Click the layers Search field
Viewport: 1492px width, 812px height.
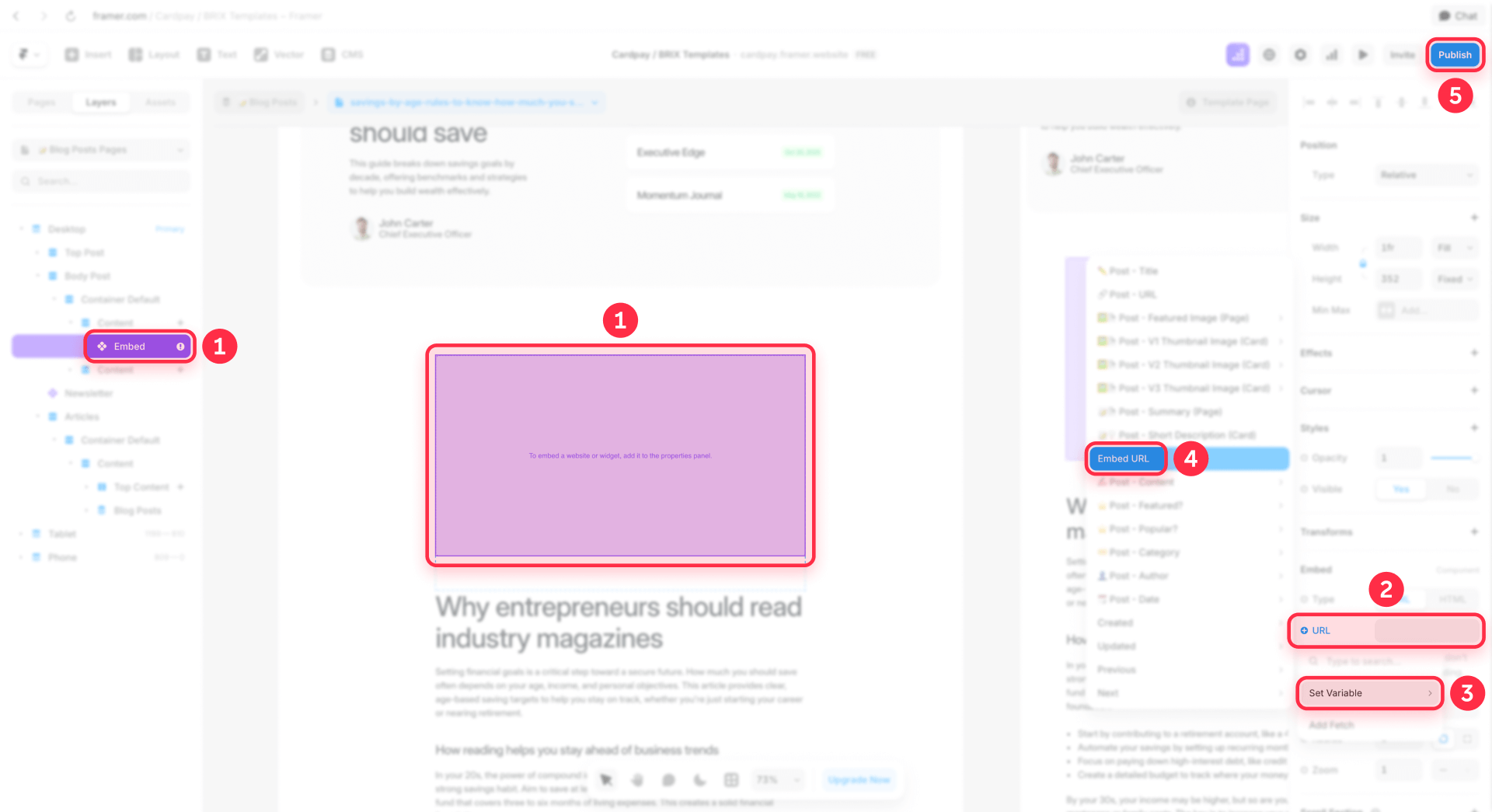coord(101,181)
